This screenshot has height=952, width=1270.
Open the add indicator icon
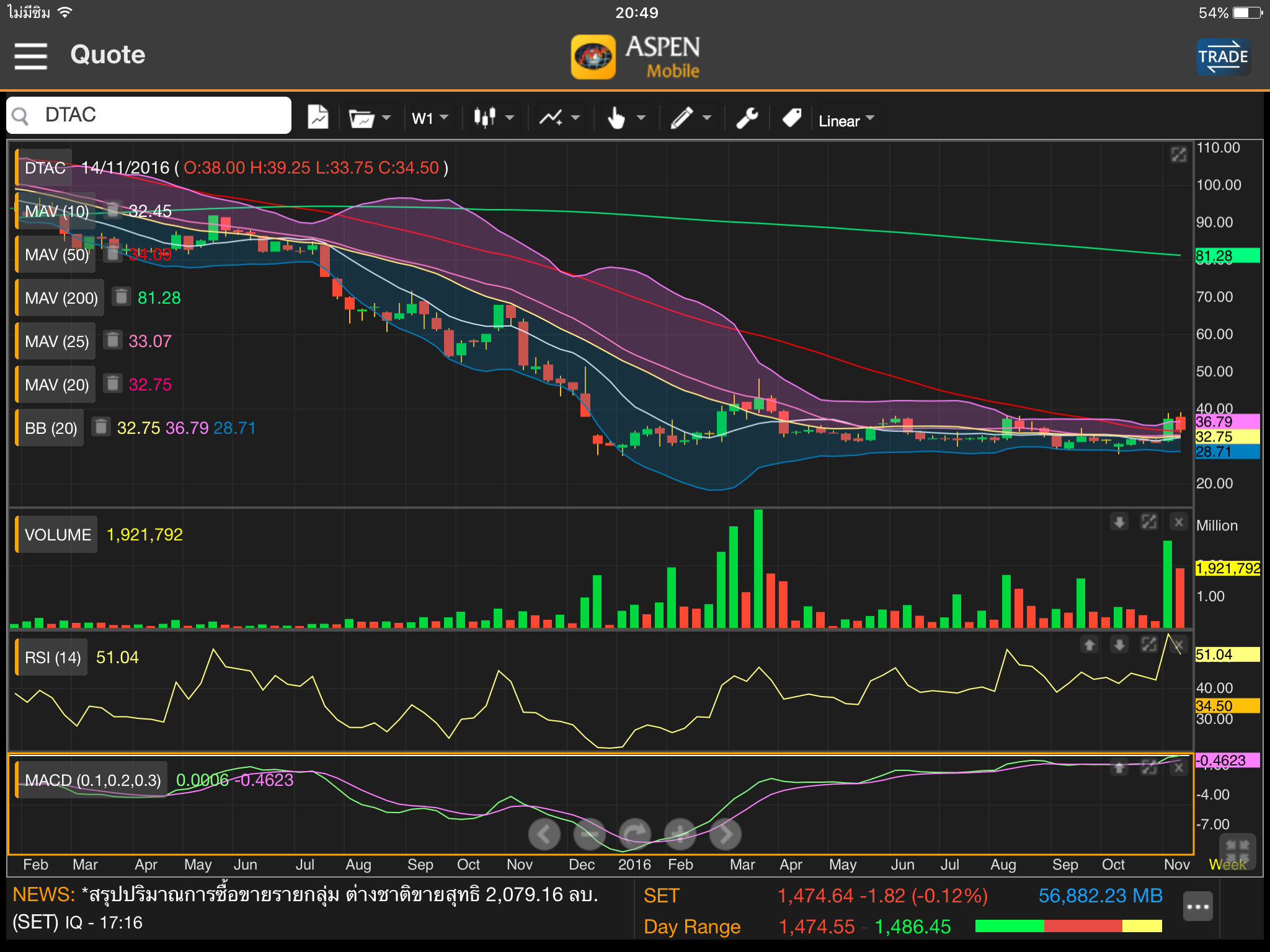pos(551,118)
